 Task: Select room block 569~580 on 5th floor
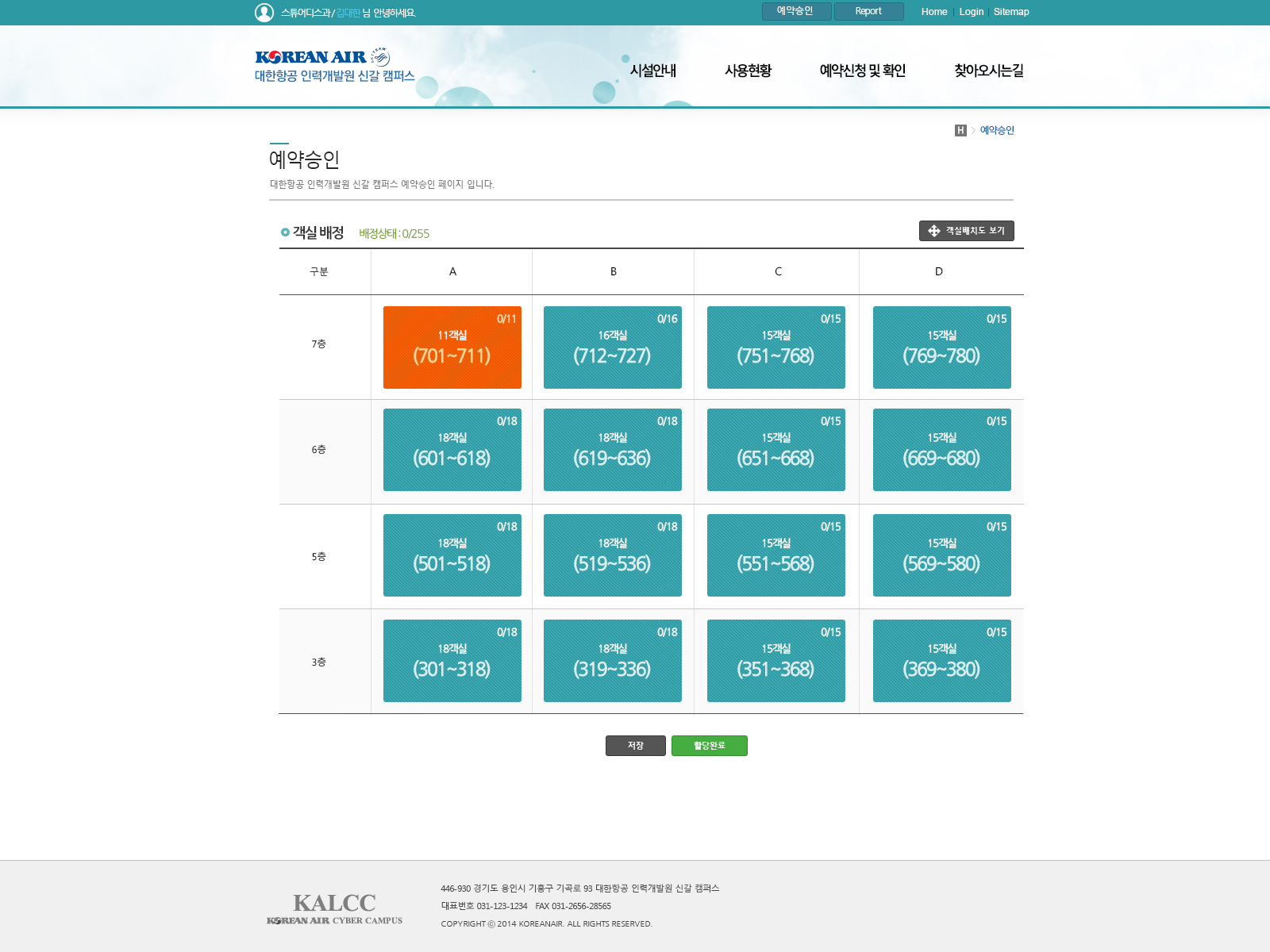(941, 555)
